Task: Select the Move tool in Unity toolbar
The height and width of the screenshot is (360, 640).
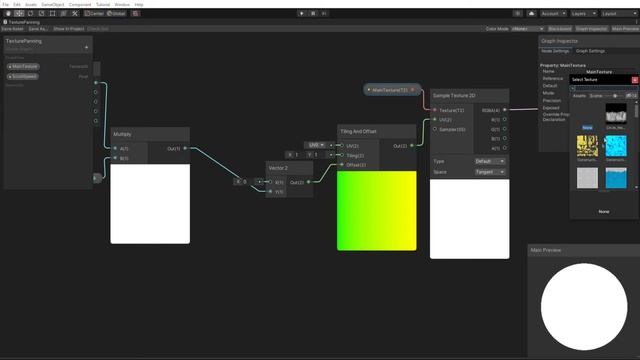Action: pos(19,13)
